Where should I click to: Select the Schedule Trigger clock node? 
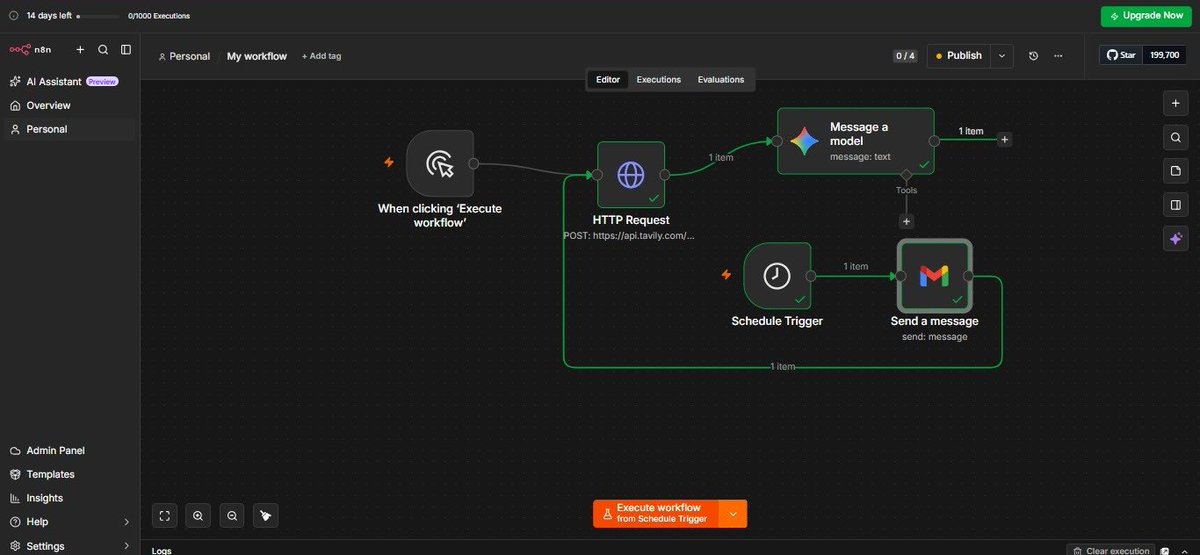click(777, 276)
